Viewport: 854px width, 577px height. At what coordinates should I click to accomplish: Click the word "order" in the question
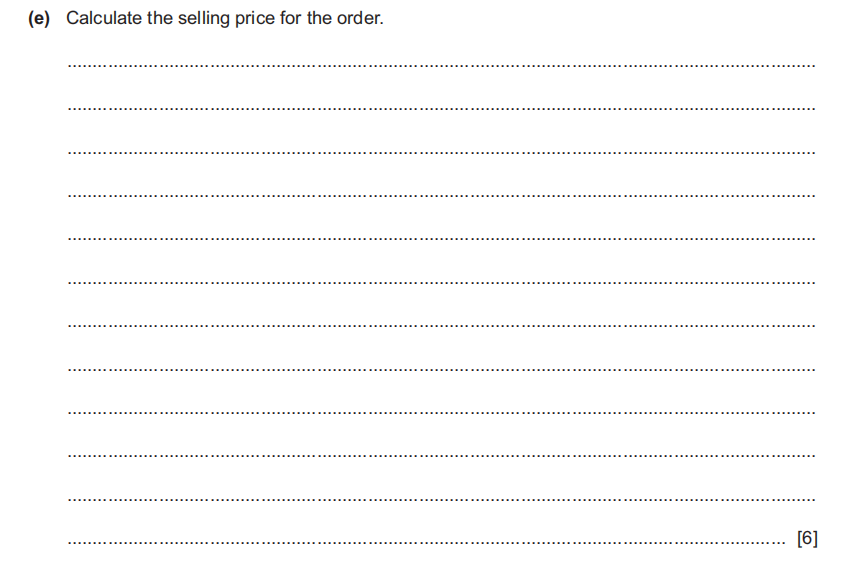(x=359, y=19)
